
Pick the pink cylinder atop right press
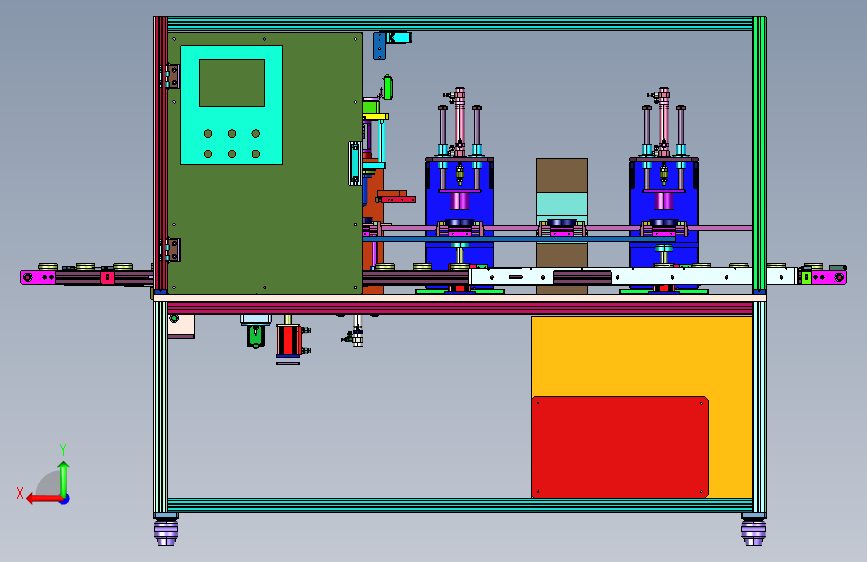click(x=664, y=121)
